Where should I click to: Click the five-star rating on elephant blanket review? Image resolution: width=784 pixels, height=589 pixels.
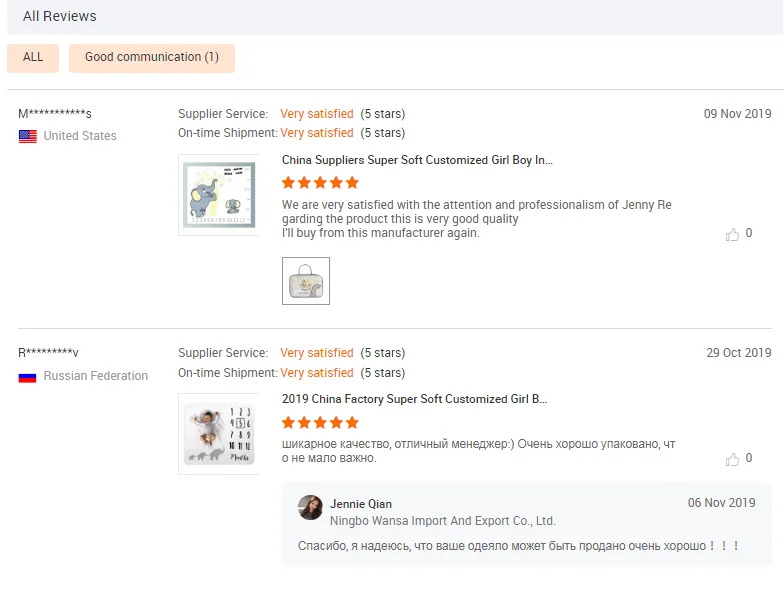pyautogui.click(x=320, y=182)
